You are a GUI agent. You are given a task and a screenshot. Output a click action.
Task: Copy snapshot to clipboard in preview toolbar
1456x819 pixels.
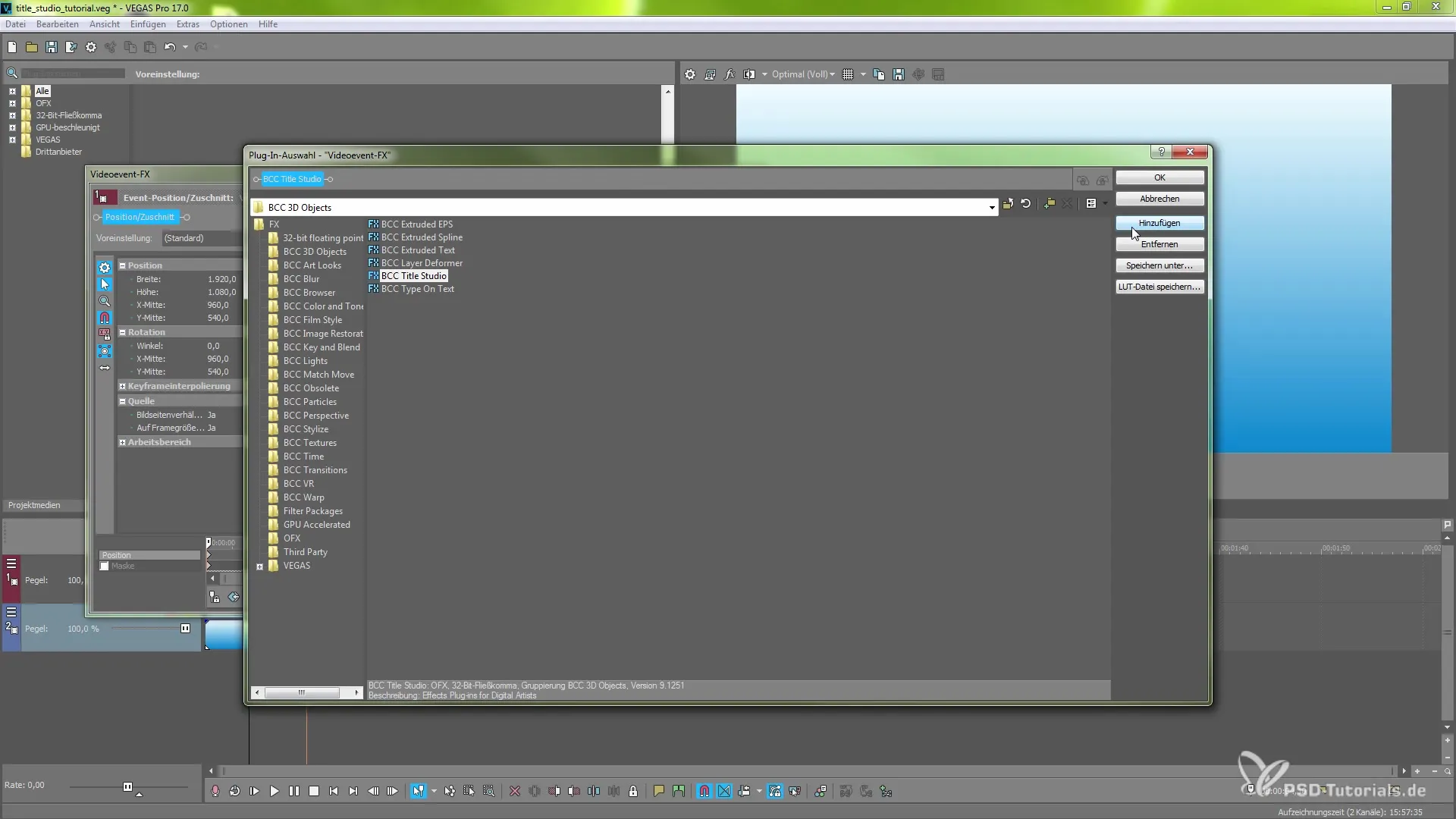click(879, 74)
